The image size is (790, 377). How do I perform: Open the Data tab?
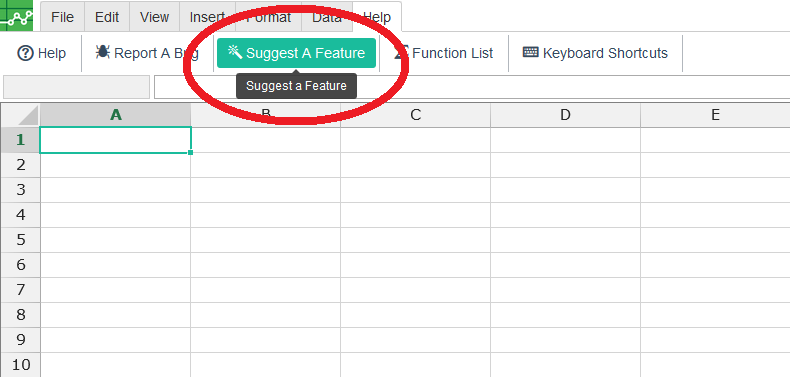click(x=326, y=17)
